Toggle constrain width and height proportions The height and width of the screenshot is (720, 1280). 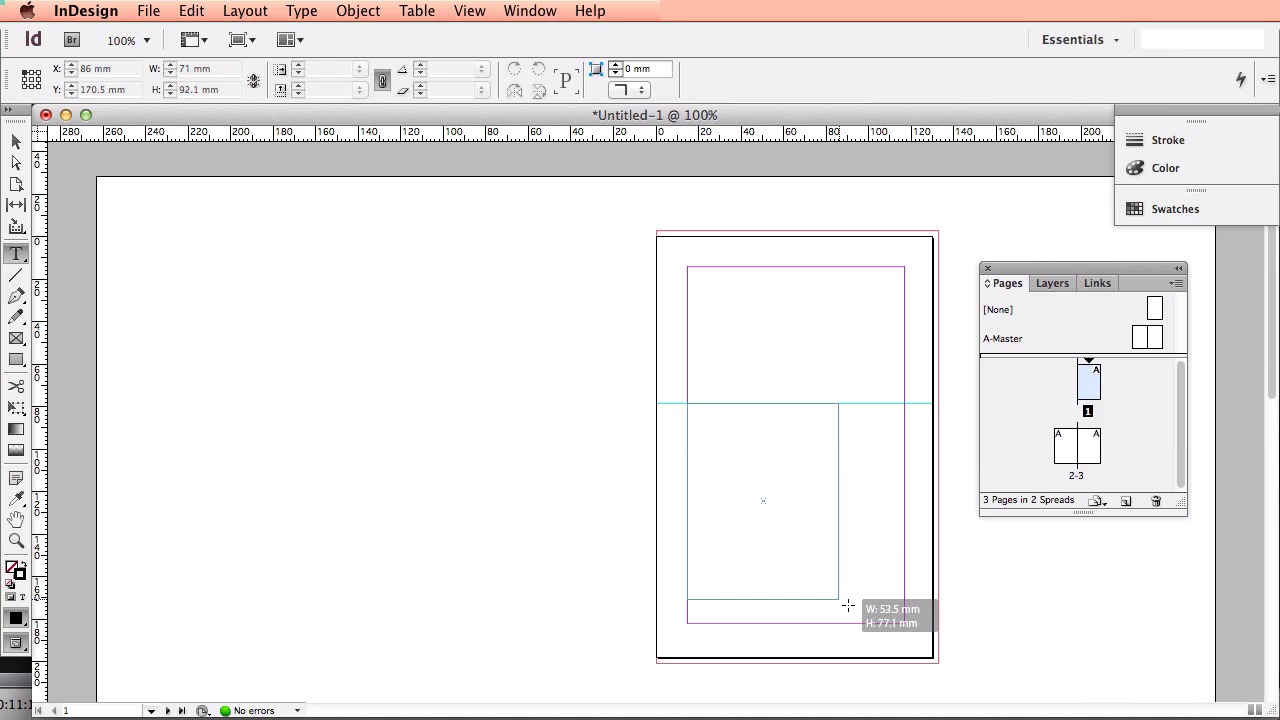(x=254, y=80)
